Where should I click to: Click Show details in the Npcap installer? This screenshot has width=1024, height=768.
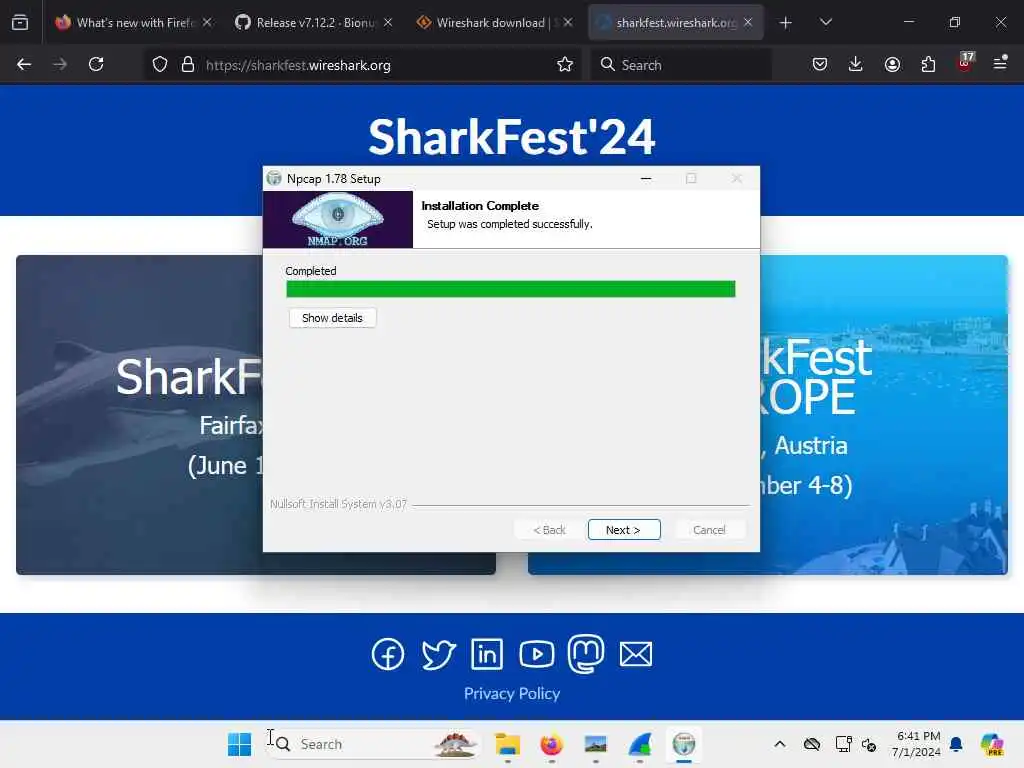[x=332, y=318]
